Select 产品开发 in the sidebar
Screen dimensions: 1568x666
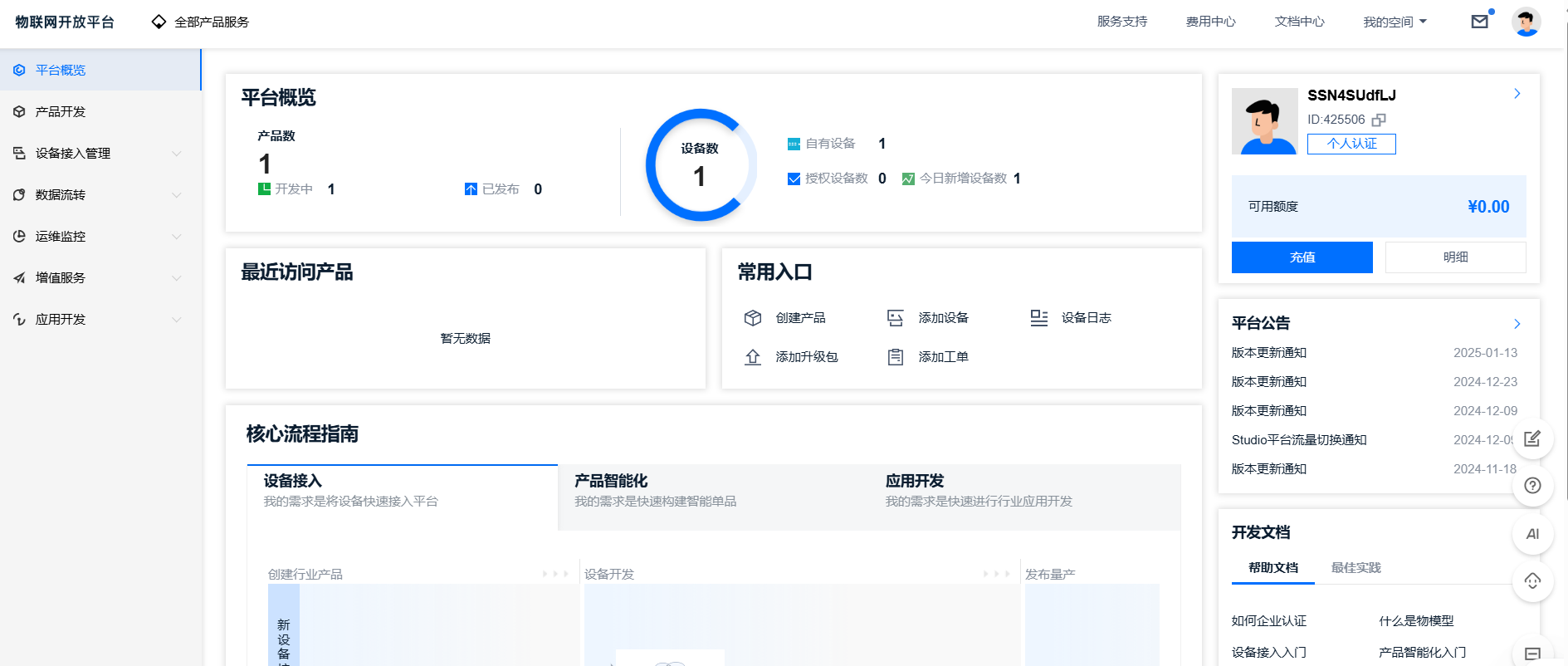[x=100, y=111]
